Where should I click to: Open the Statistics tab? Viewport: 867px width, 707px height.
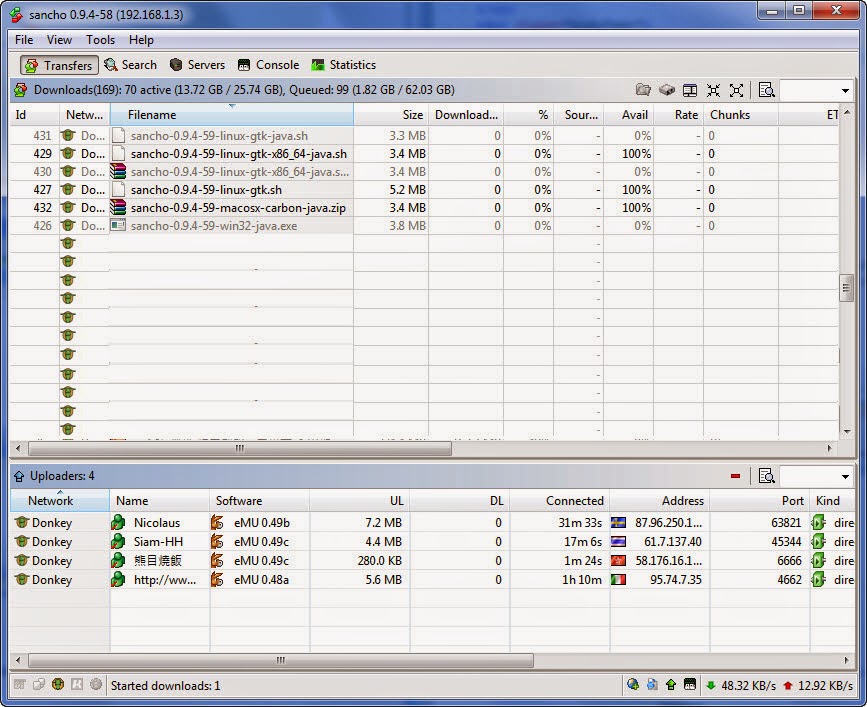pos(343,65)
